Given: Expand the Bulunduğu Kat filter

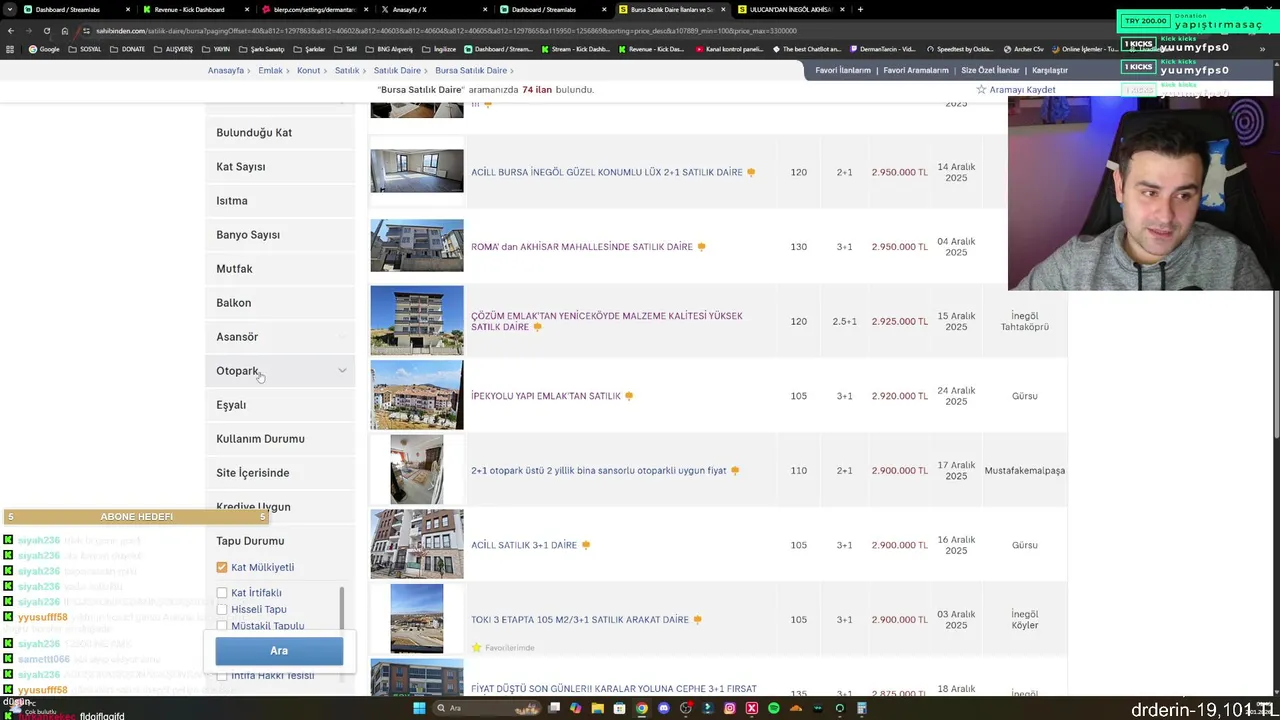Looking at the screenshot, I should point(280,133).
